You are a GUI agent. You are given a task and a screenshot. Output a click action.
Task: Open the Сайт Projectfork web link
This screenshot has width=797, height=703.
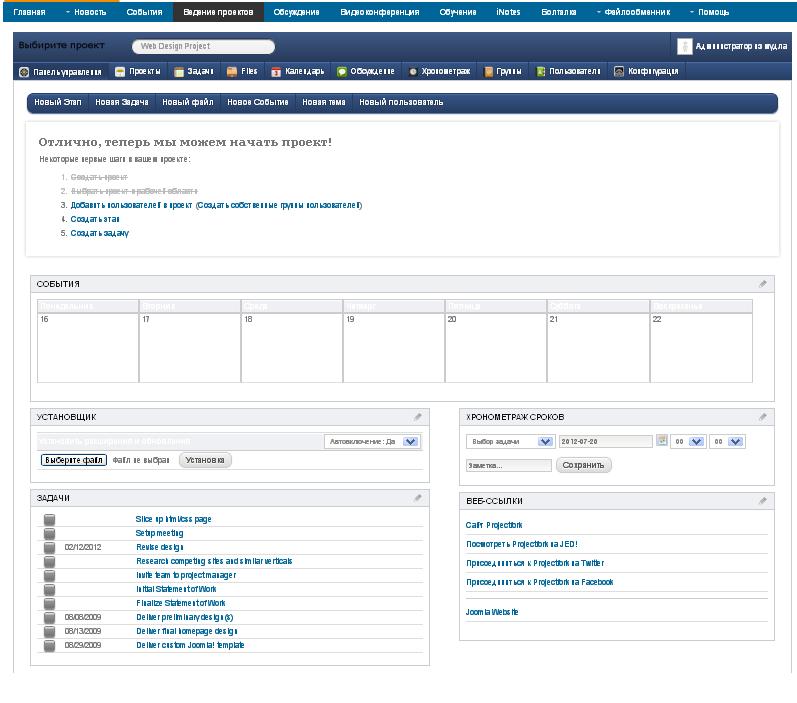pos(494,525)
